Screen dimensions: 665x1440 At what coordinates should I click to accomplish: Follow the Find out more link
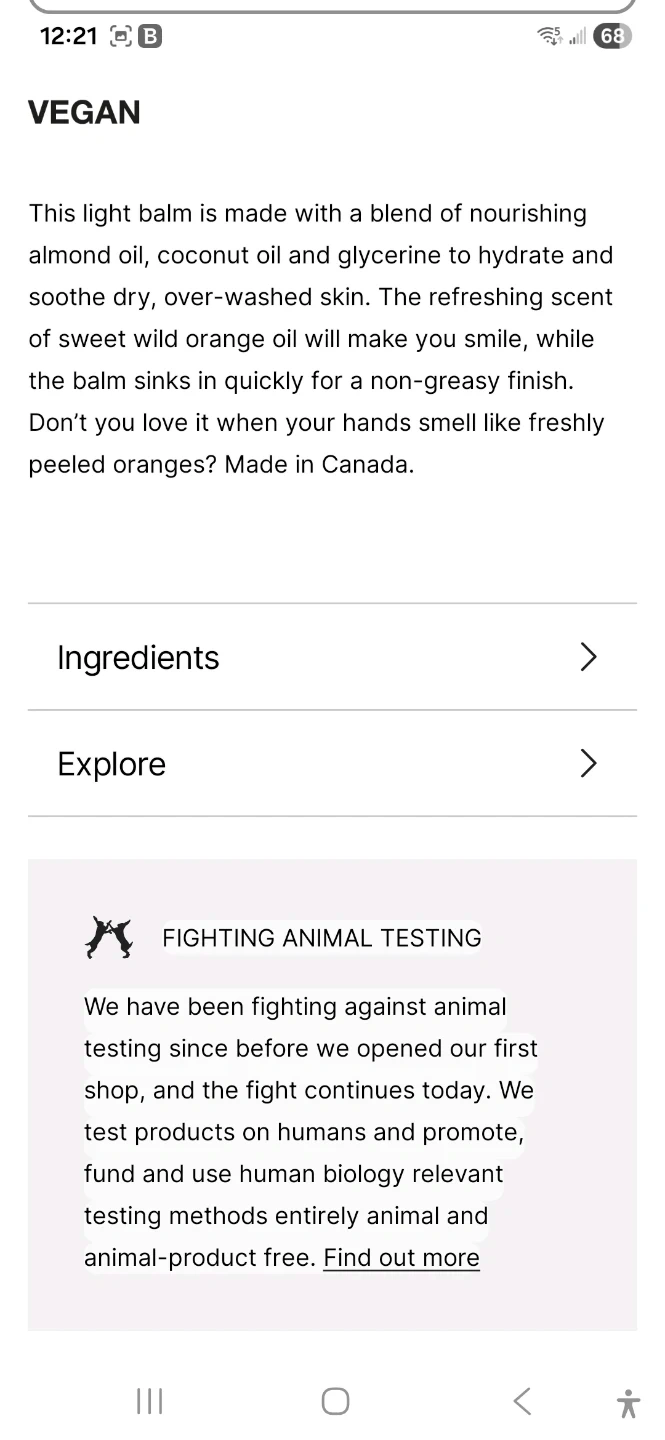pyautogui.click(x=401, y=1257)
